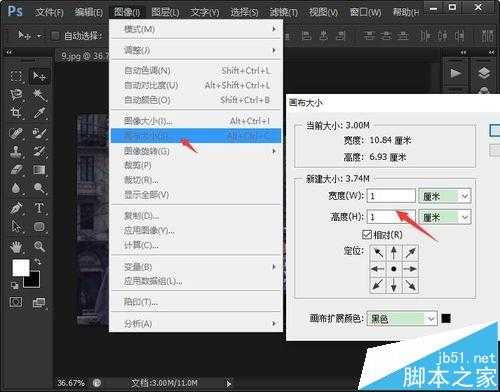
Task: Expand the 分析(A) submenu
Action: (x=196, y=323)
